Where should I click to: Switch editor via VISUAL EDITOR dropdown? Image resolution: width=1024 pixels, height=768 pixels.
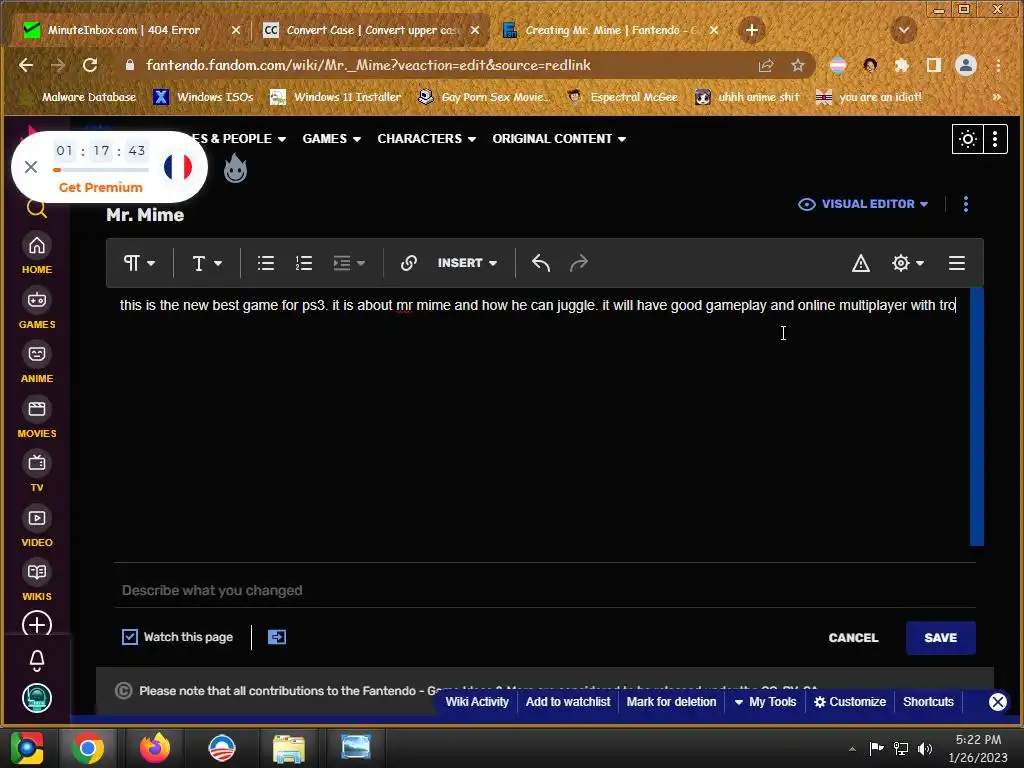(x=863, y=204)
